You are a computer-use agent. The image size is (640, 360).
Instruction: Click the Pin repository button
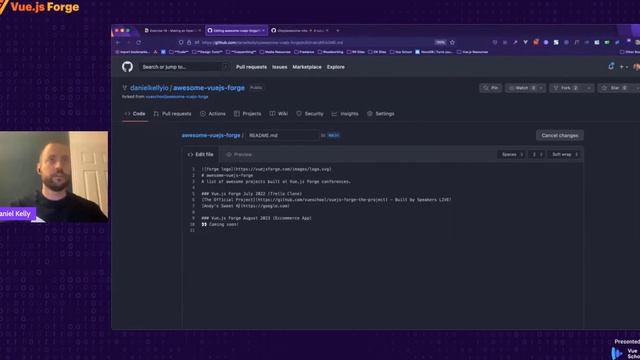point(491,88)
